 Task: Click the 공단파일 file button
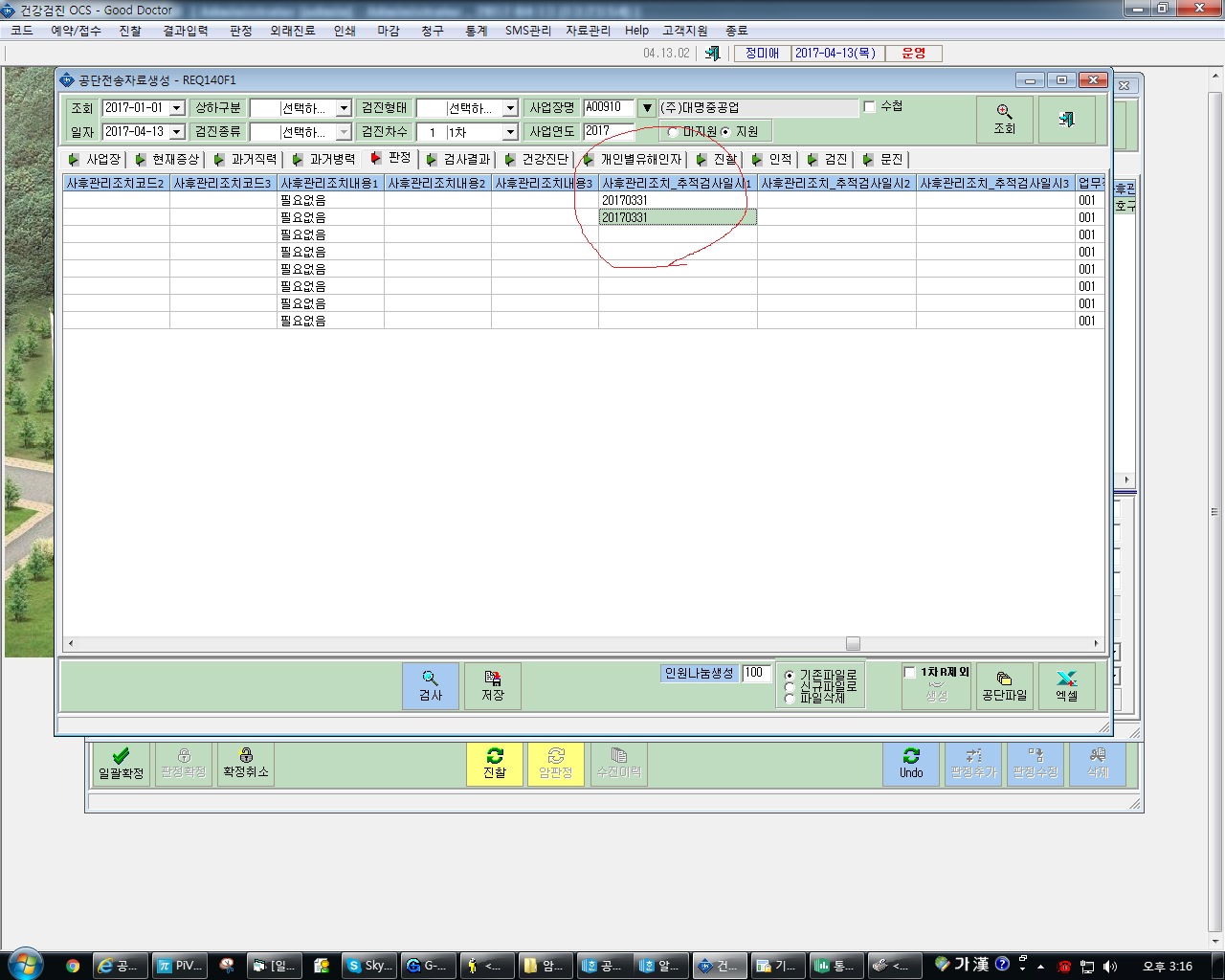pos(1004,685)
